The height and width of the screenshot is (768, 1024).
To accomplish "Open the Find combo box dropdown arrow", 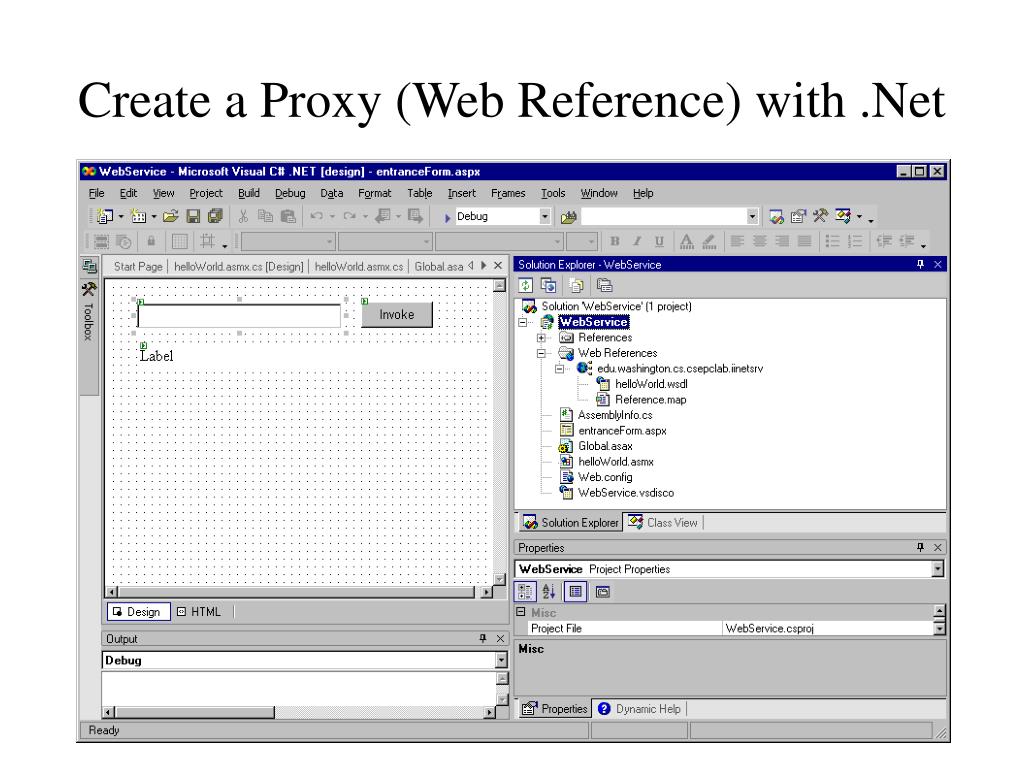I will point(752,216).
